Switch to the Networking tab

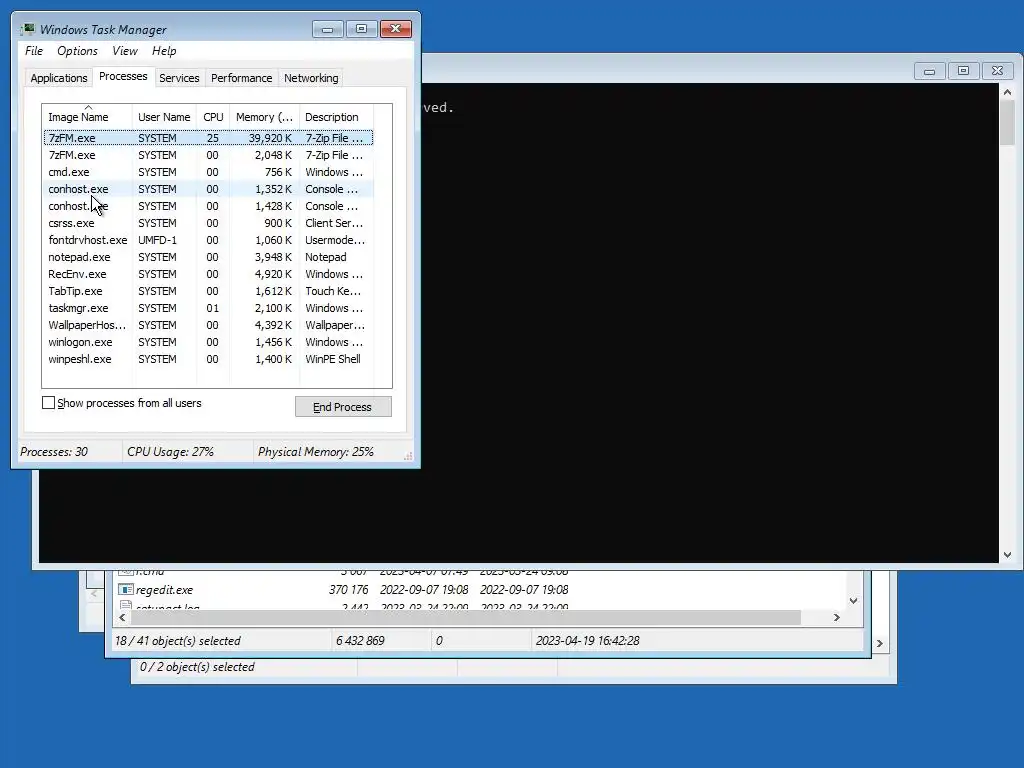coord(311,78)
